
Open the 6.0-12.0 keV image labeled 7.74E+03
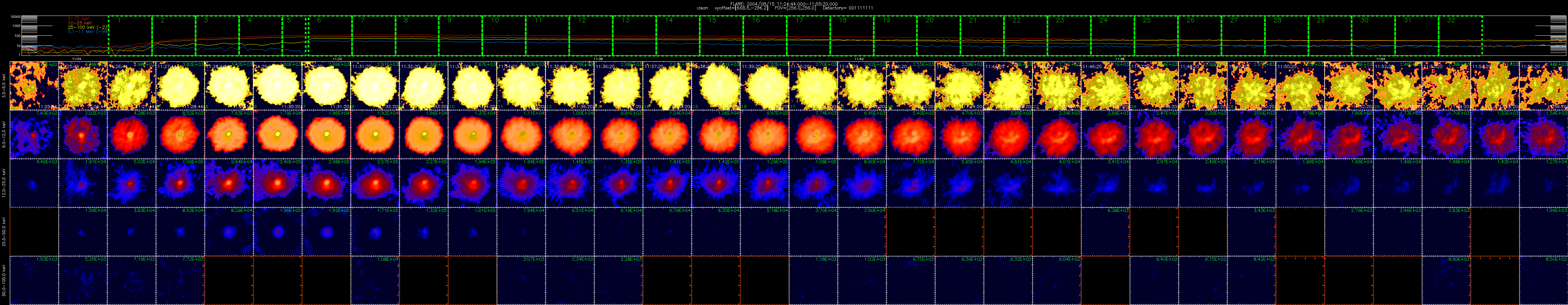814,135
